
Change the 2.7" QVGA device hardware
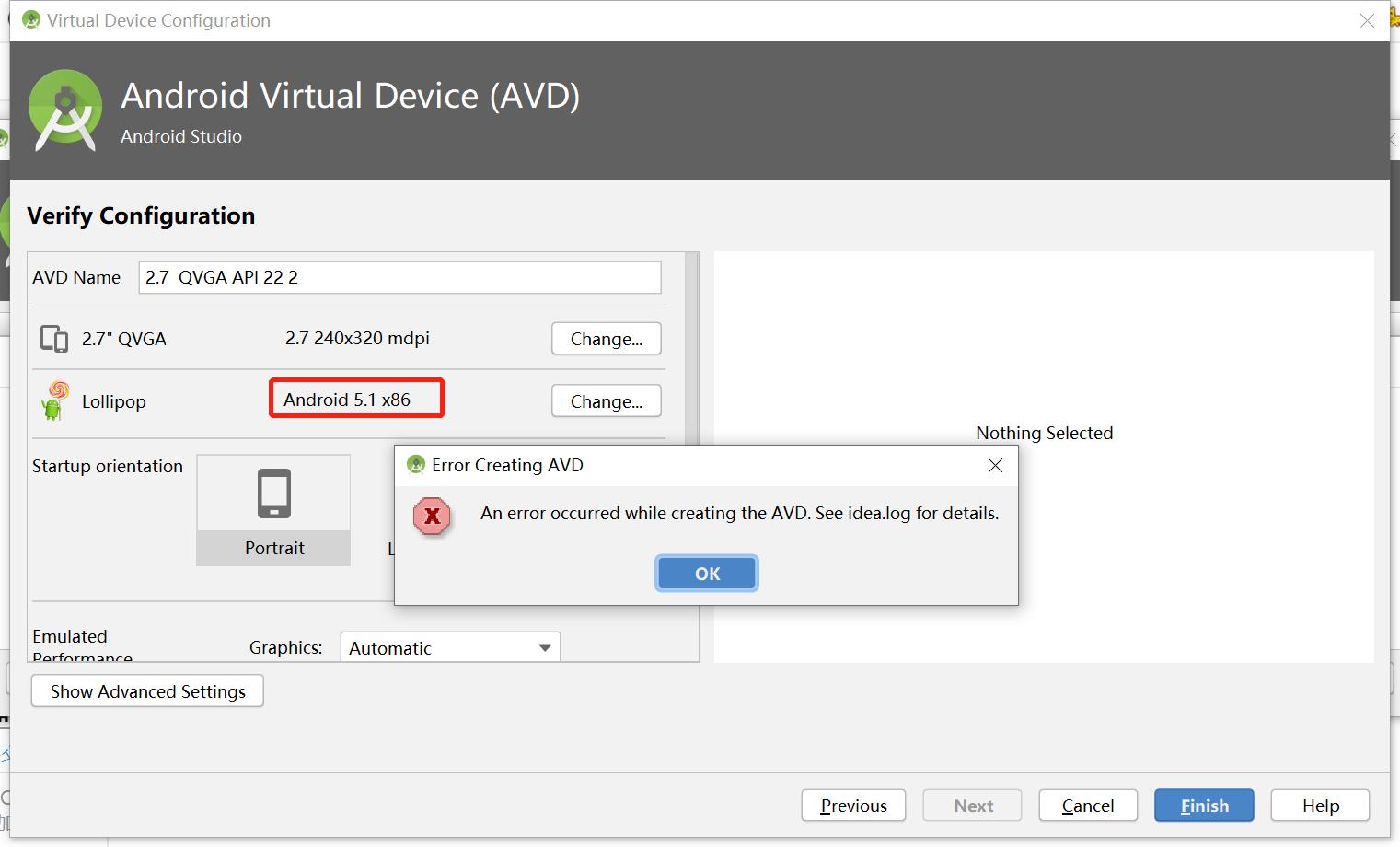tap(606, 339)
